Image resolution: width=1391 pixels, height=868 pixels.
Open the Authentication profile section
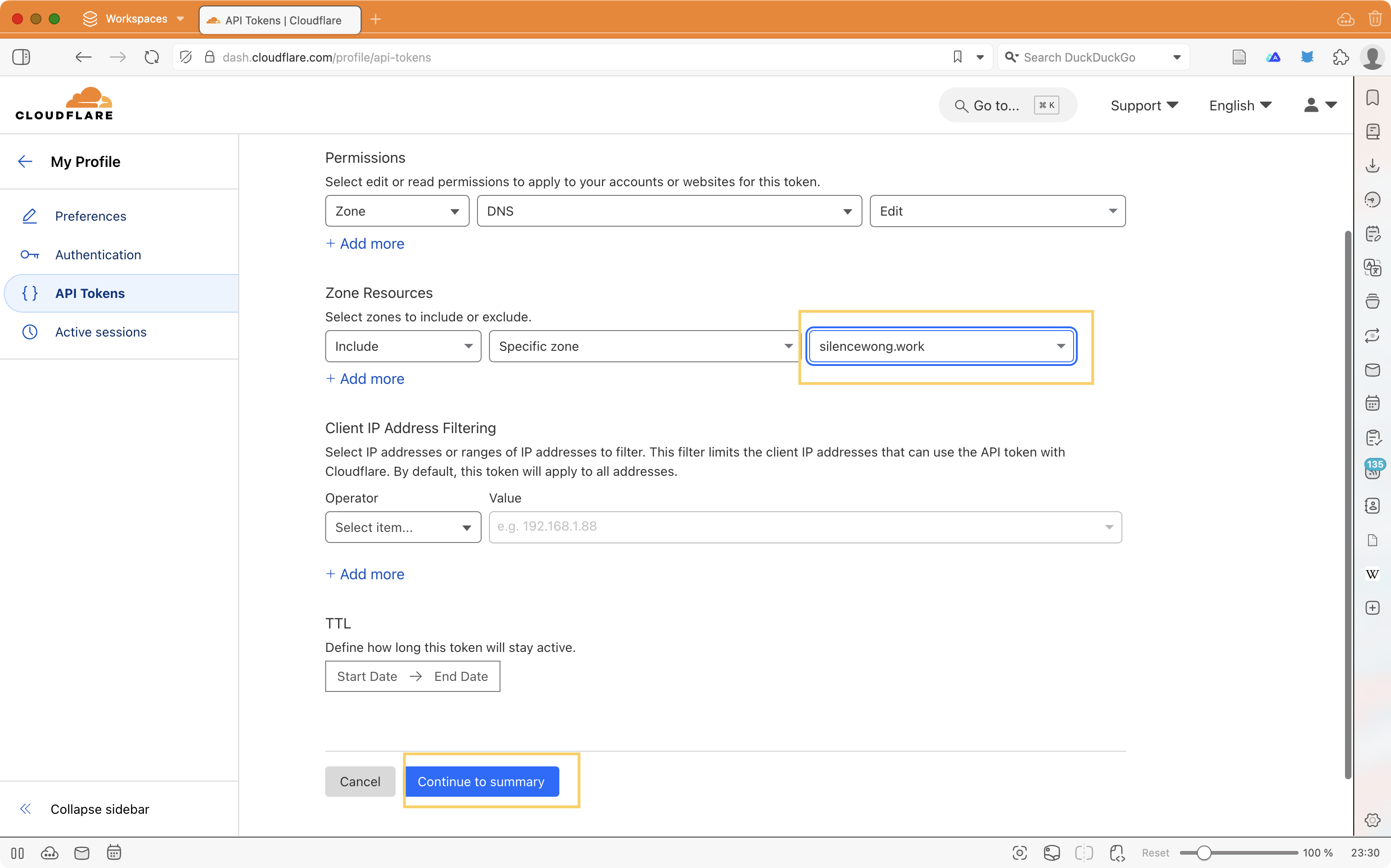coord(98,254)
